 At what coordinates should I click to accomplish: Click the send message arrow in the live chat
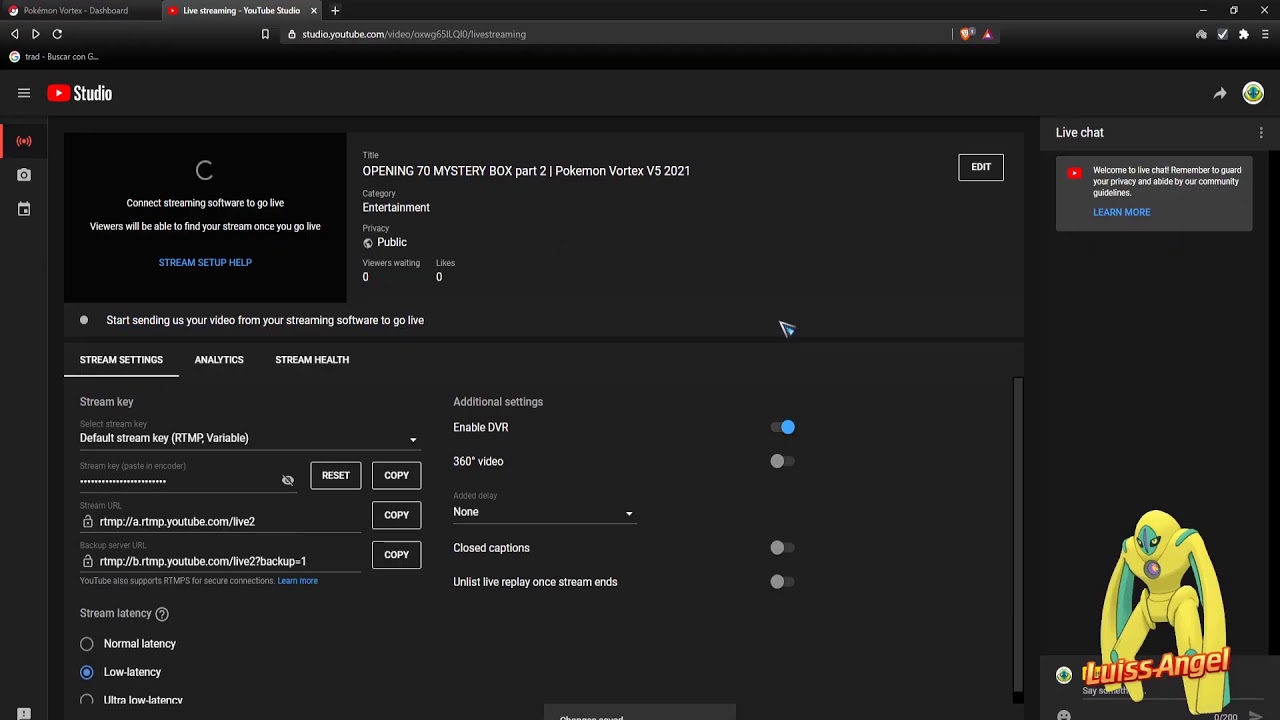[1256, 716]
